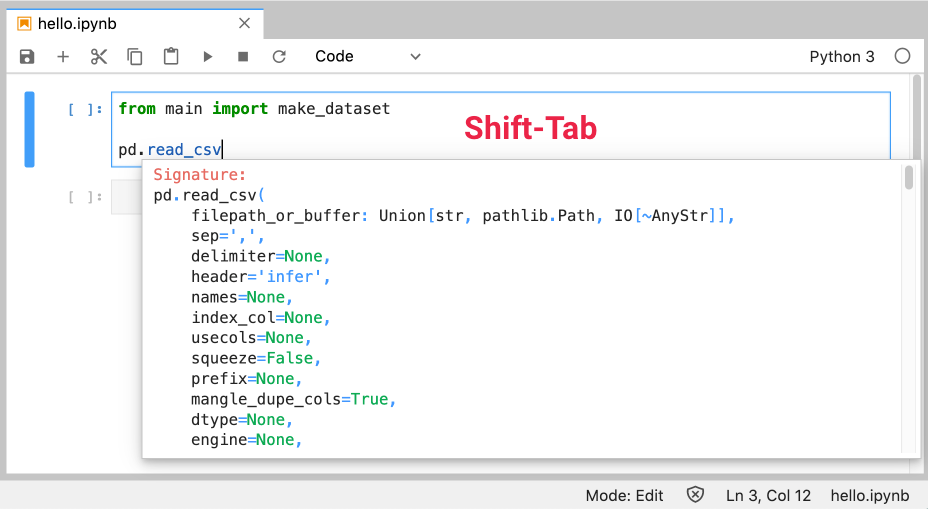The image size is (928, 509).
Task: Click the kernel status circle indicator
Action: (x=902, y=57)
